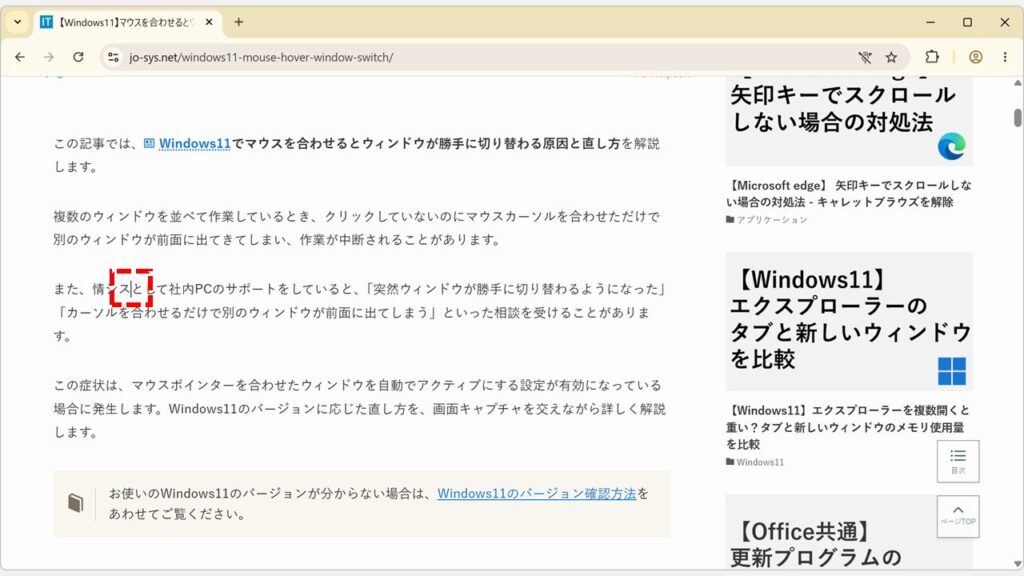Click the scrollbar down arrow
The image size is (1024, 576).
pyautogui.click(x=1017, y=563)
